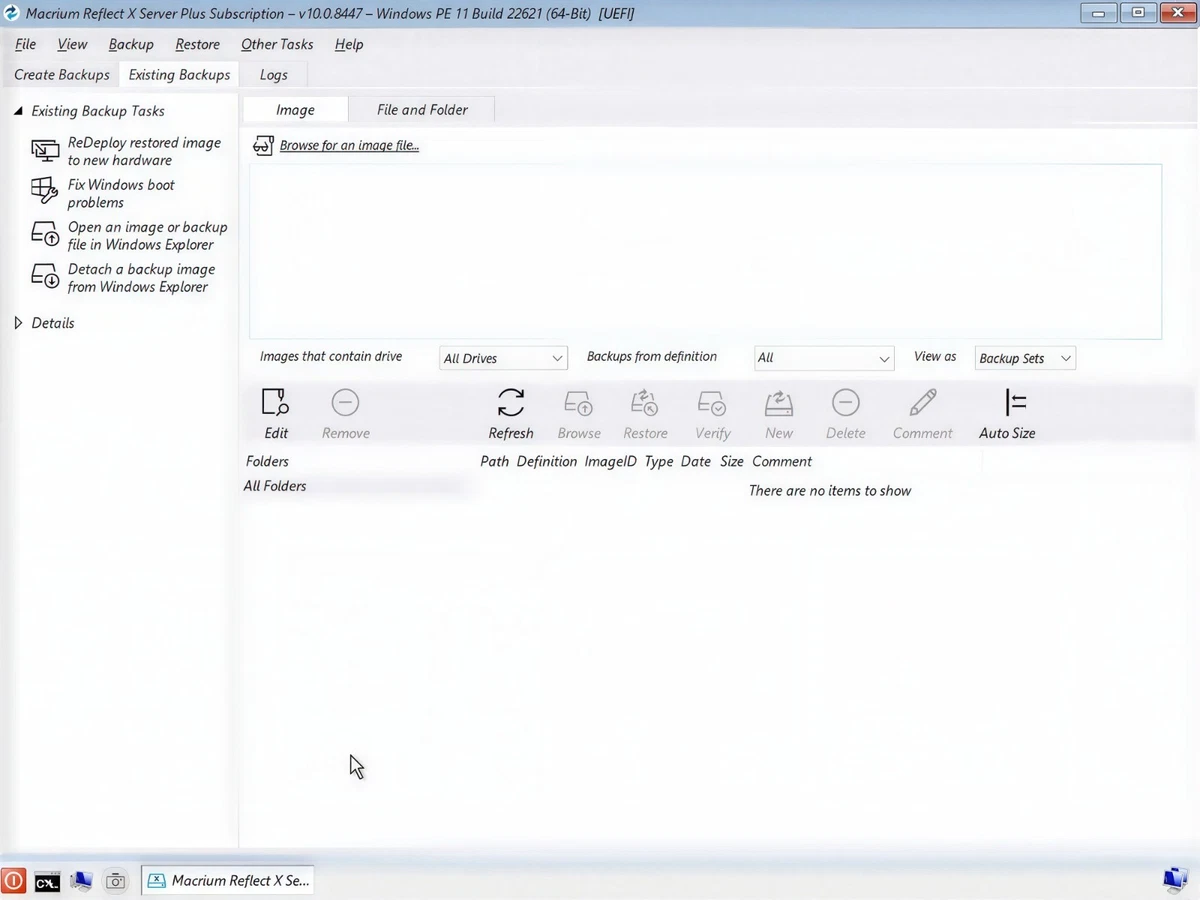Click the red power icon in taskbar
The image size is (1200, 900).
pyautogui.click(x=13, y=880)
